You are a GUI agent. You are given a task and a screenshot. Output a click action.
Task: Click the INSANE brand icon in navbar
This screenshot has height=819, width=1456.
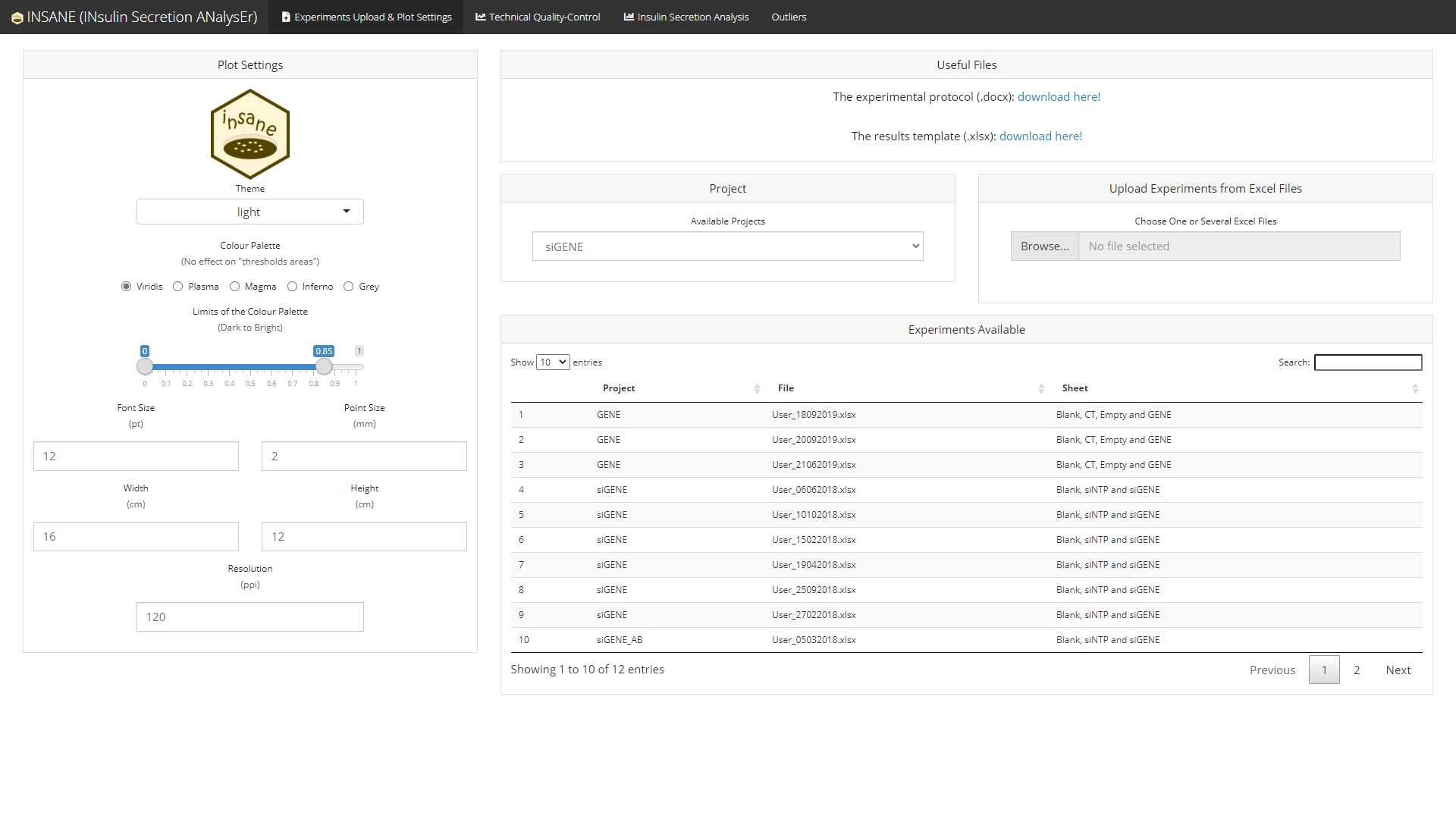pyautogui.click(x=17, y=17)
